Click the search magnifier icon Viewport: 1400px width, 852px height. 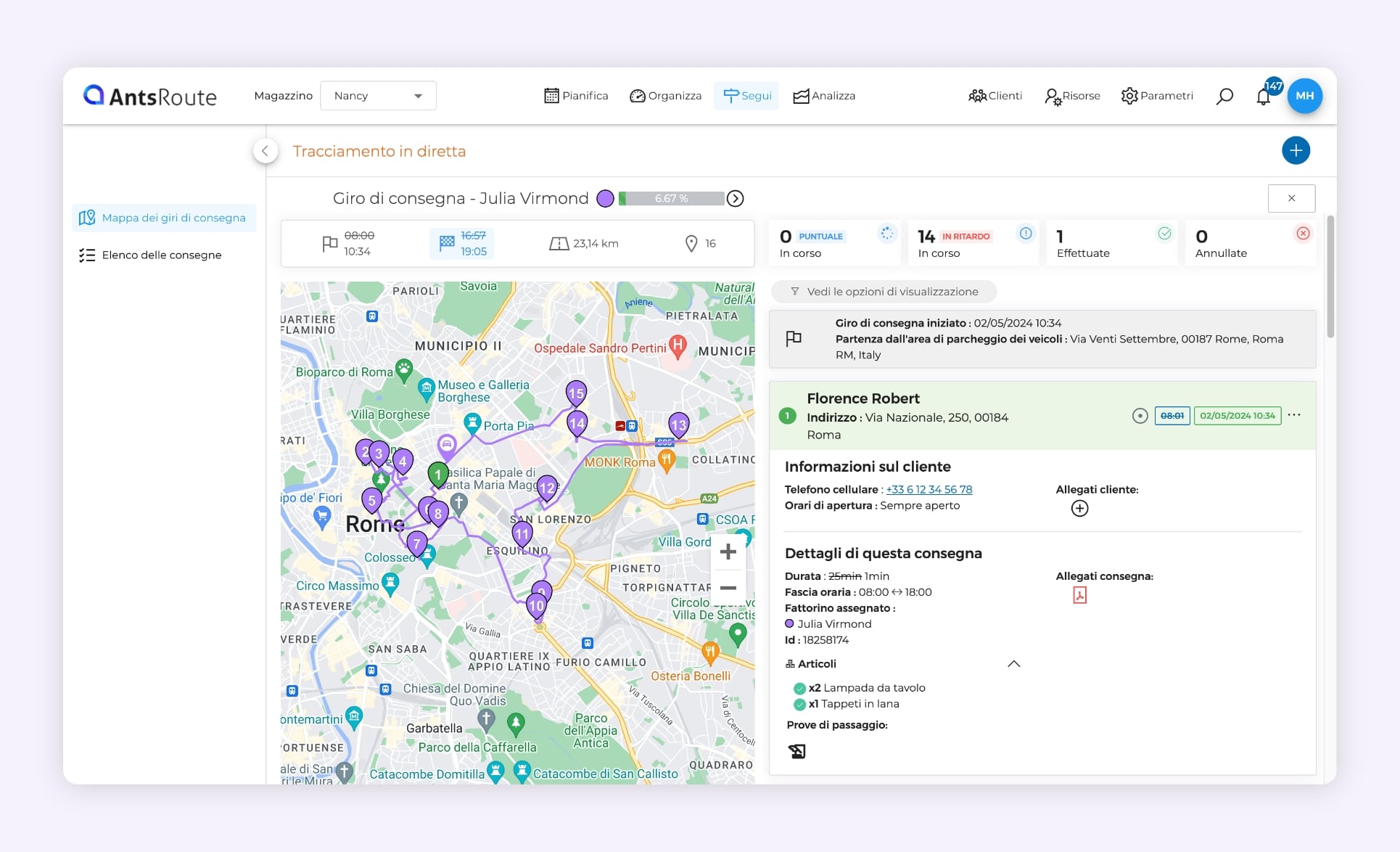pos(1224,96)
